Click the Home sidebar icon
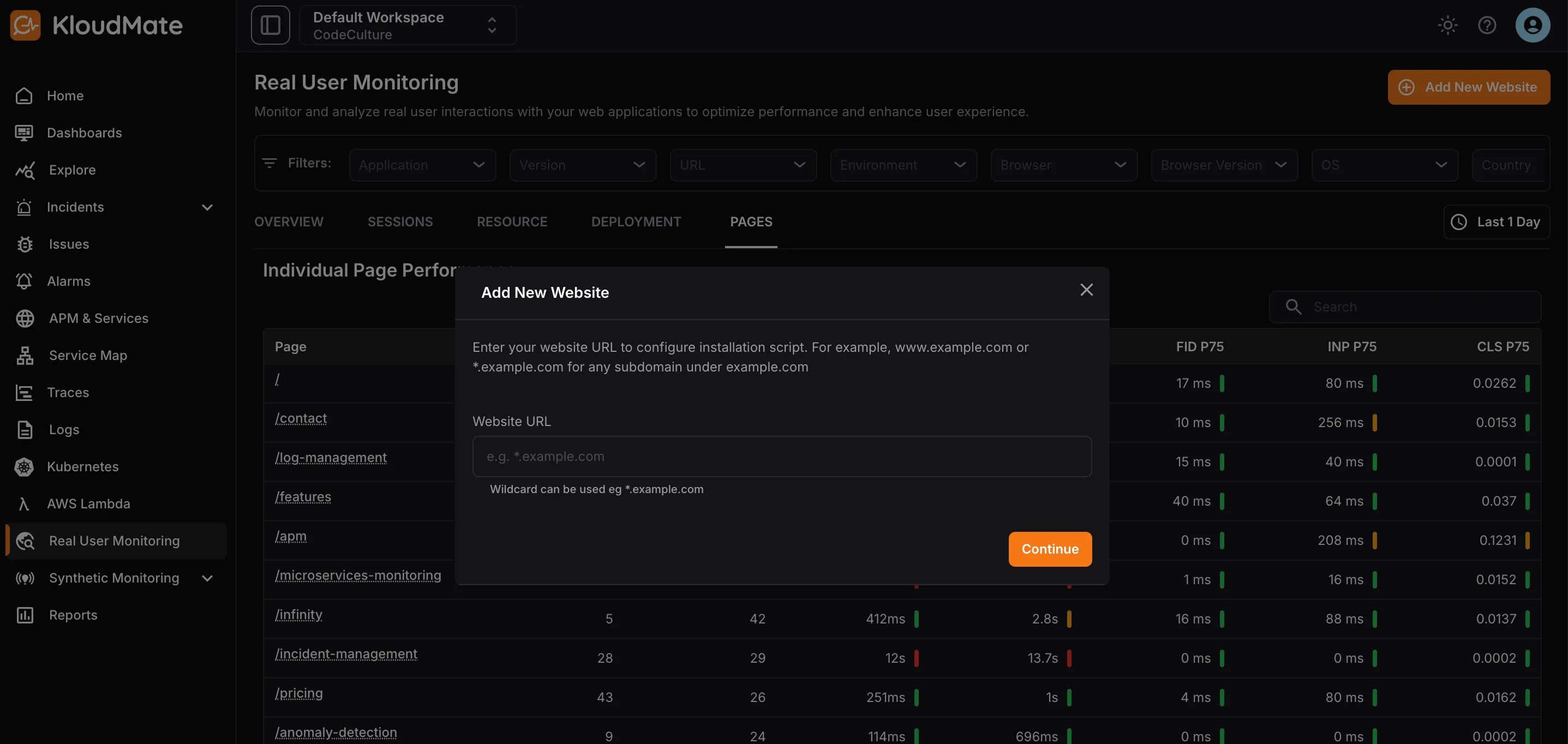Screen dimensions: 1568x744 pyautogui.click(x=24, y=95)
